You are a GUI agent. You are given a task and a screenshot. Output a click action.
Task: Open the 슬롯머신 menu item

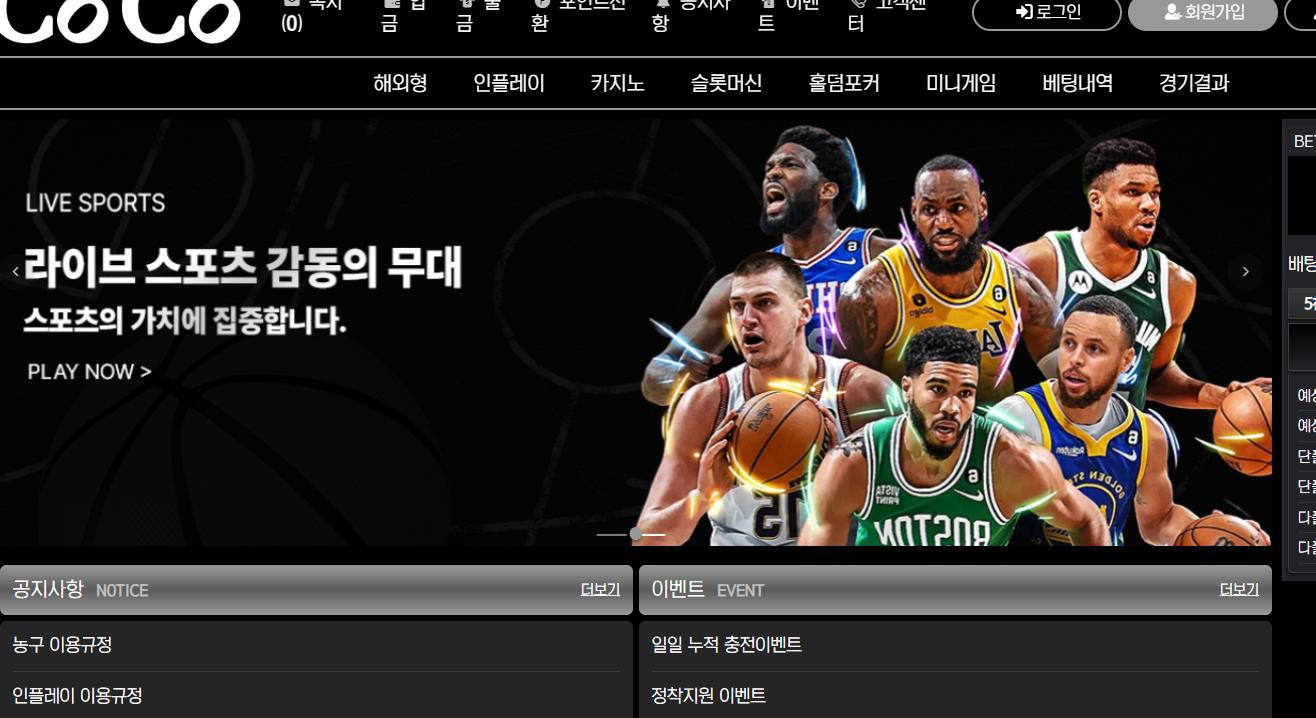726,83
